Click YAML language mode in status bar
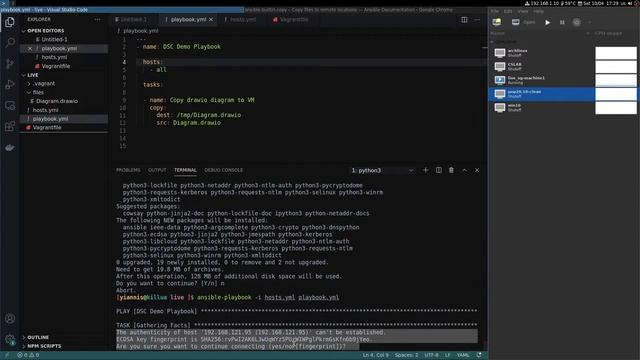640x360 pixels. tap(463, 355)
